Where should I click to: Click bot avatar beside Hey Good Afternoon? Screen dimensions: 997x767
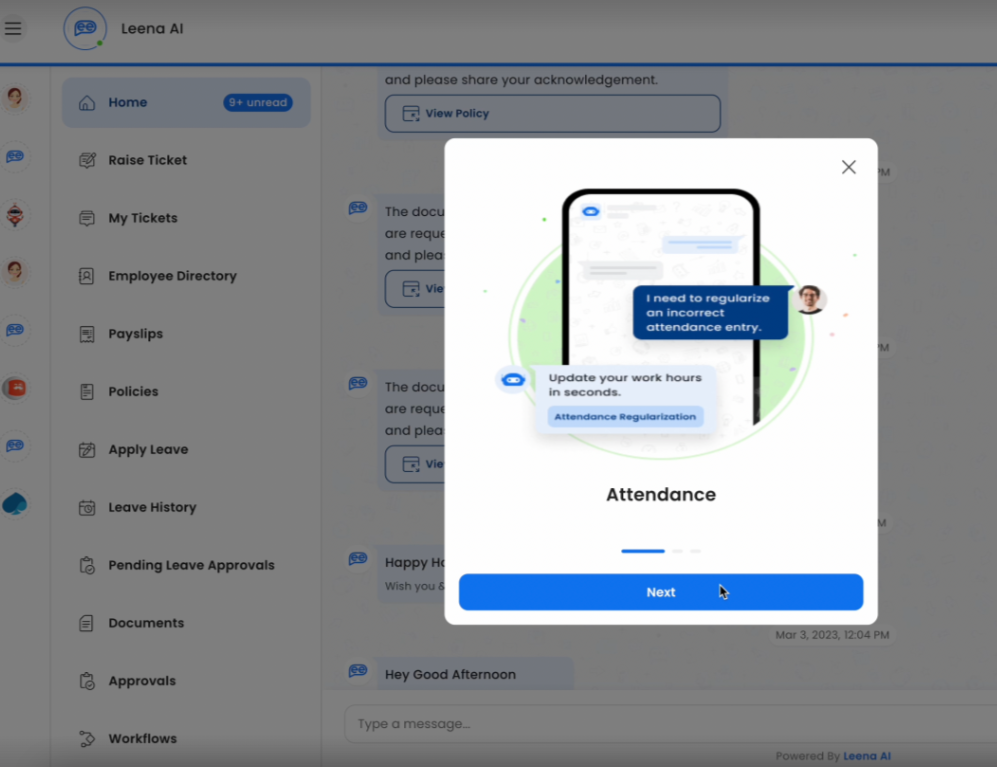click(x=358, y=670)
